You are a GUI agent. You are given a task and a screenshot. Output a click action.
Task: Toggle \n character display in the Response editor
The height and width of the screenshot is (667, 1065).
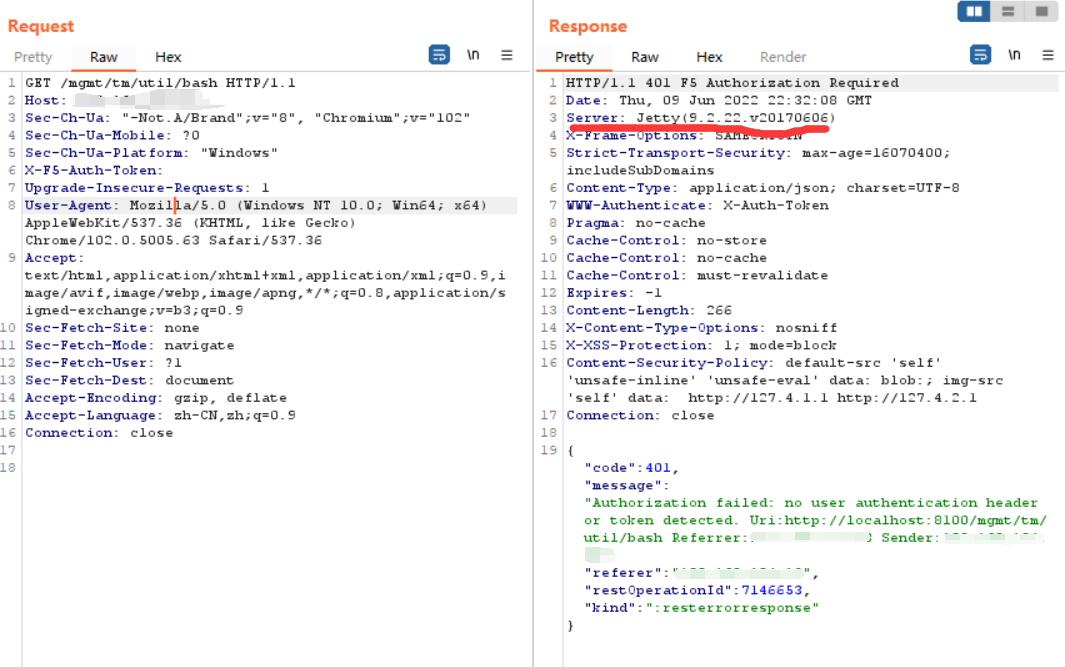coord(1014,56)
